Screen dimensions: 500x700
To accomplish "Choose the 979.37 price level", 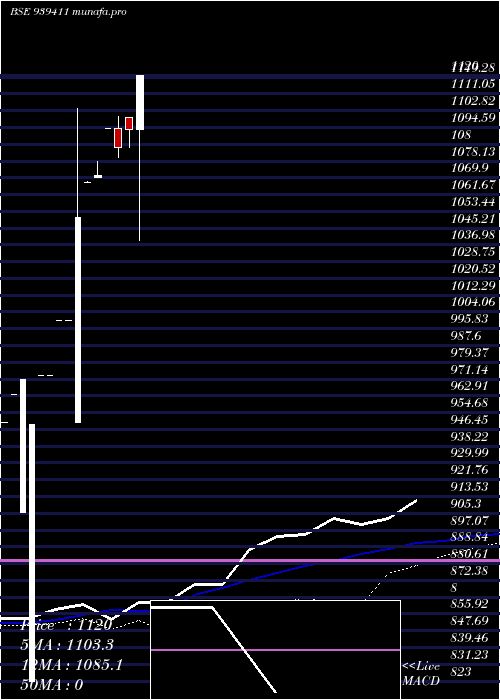I will (x=470, y=353).
